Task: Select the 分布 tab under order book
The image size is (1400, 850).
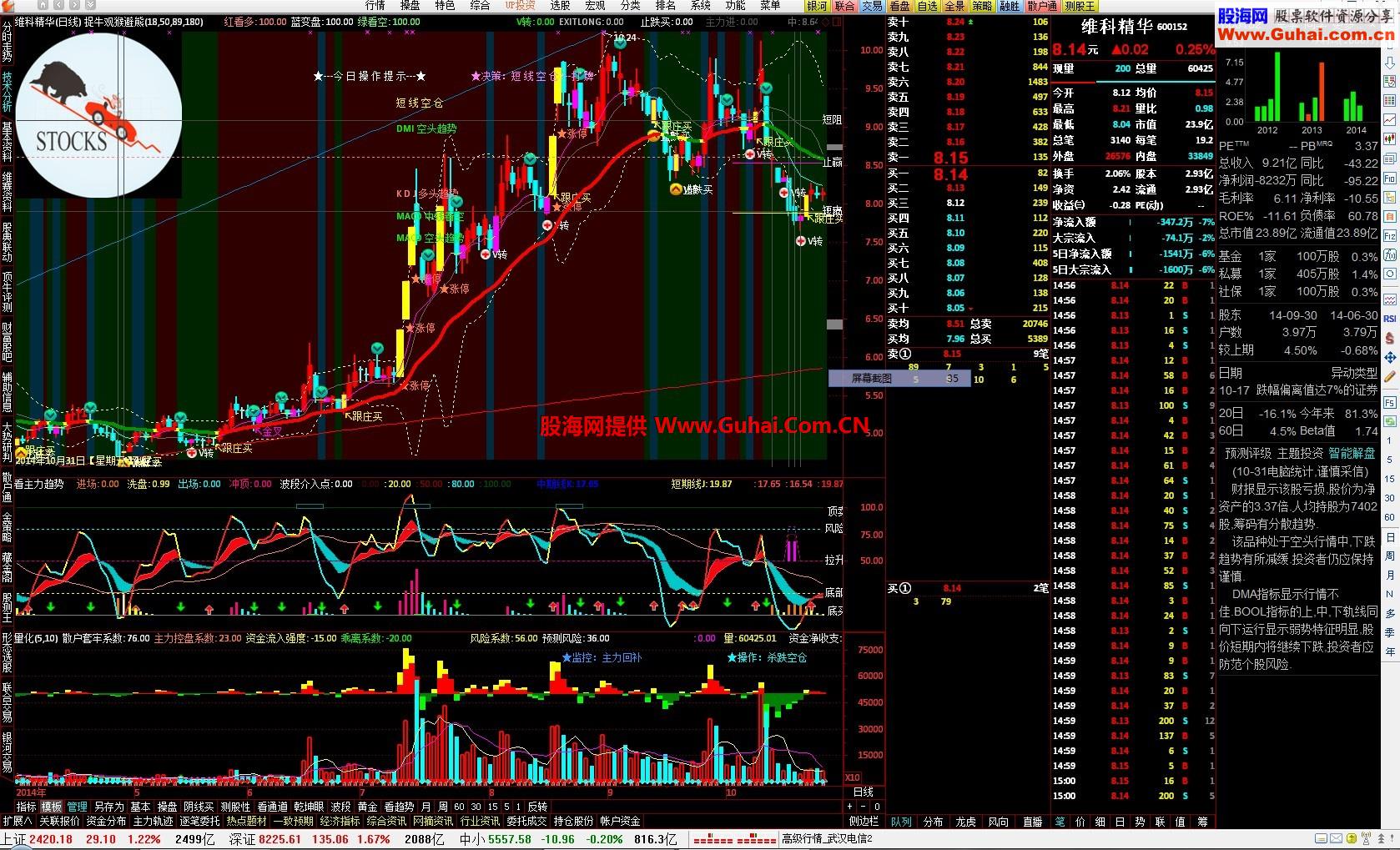Action: tap(934, 821)
